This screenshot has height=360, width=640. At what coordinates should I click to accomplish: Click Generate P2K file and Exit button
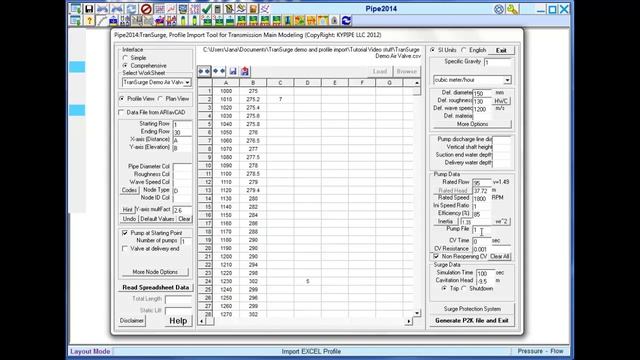(472, 320)
